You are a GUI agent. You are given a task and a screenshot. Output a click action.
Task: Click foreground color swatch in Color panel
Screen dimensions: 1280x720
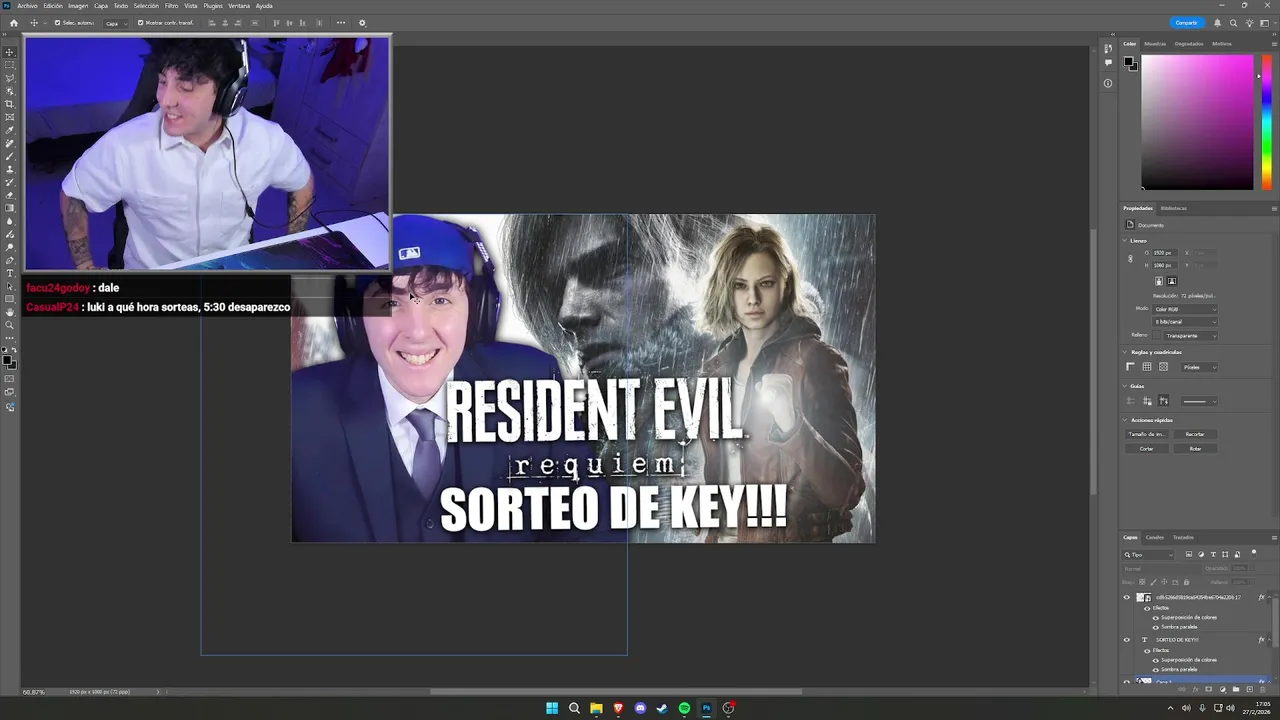click(1128, 62)
